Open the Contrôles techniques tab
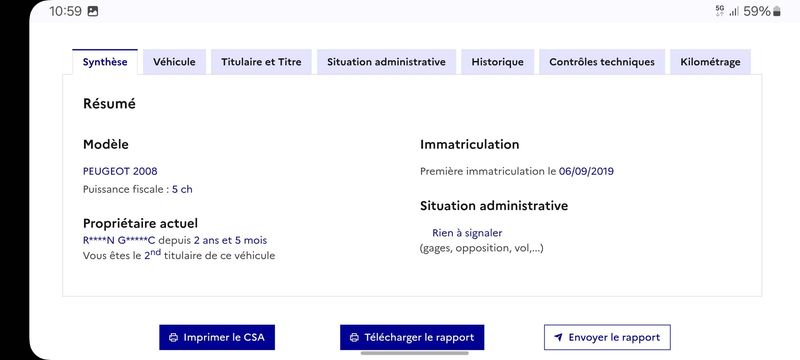800x360 pixels. [x=602, y=62]
